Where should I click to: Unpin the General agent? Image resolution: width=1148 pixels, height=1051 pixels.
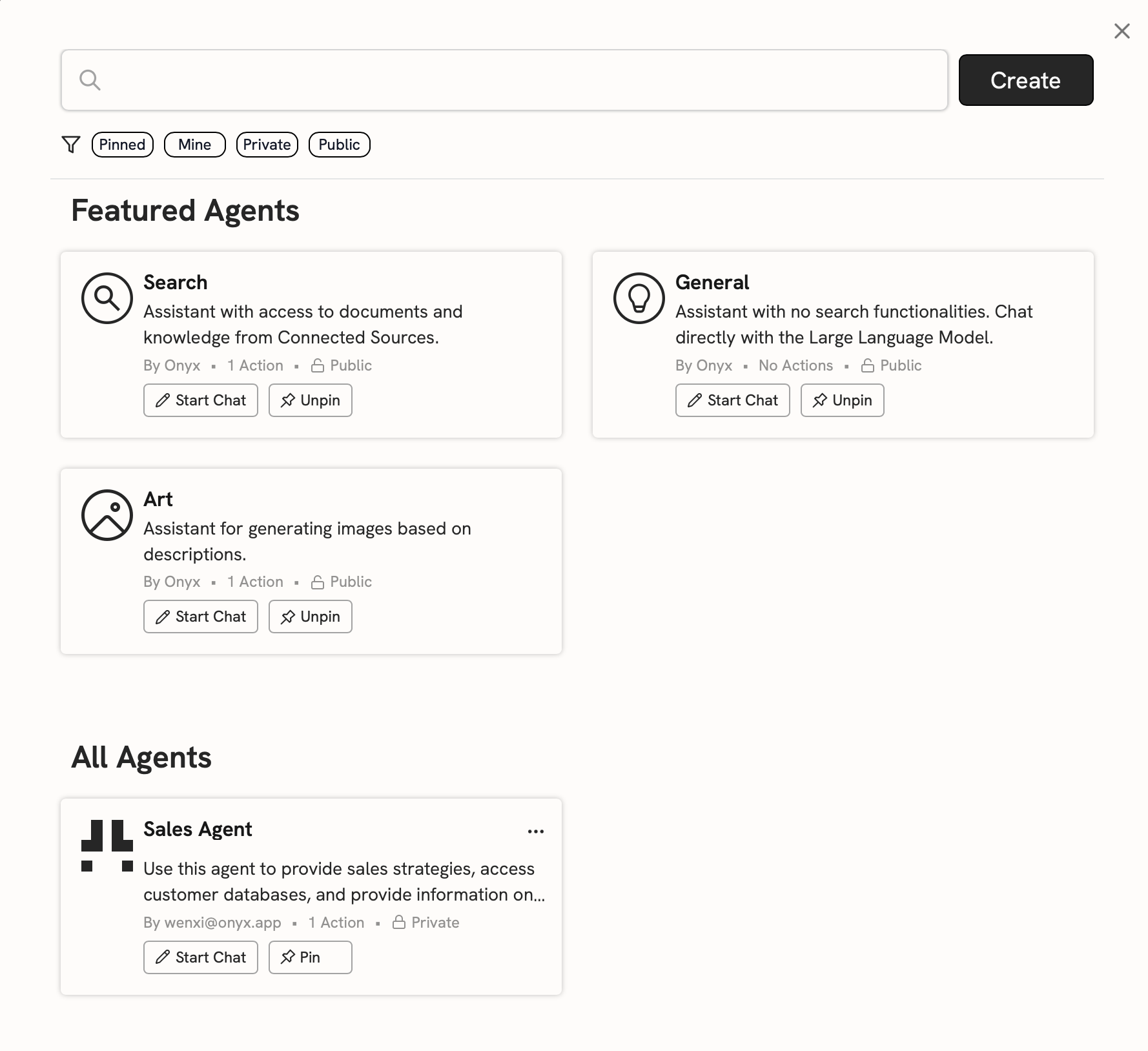pos(841,400)
